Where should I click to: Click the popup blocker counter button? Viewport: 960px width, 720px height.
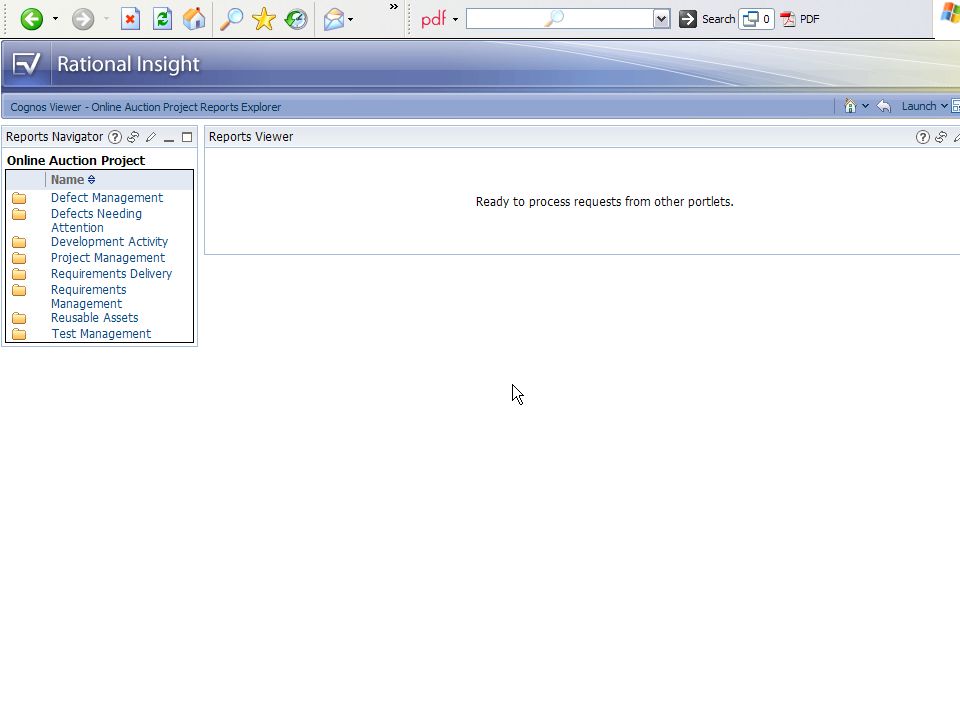[x=756, y=19]
